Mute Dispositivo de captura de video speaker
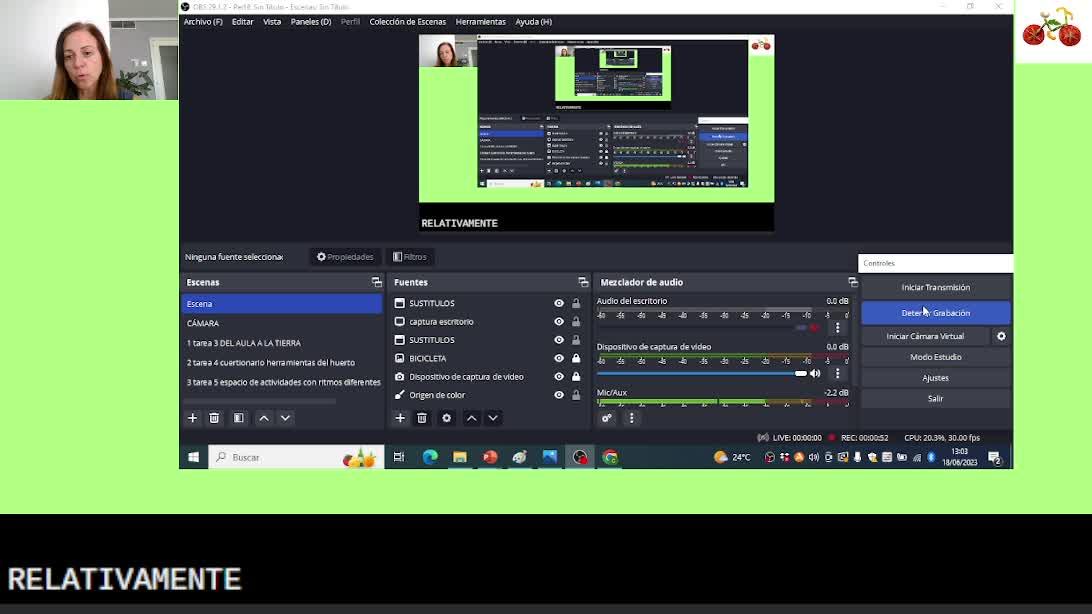This screenshot has height=614, width=1092. tap(815, 373)
